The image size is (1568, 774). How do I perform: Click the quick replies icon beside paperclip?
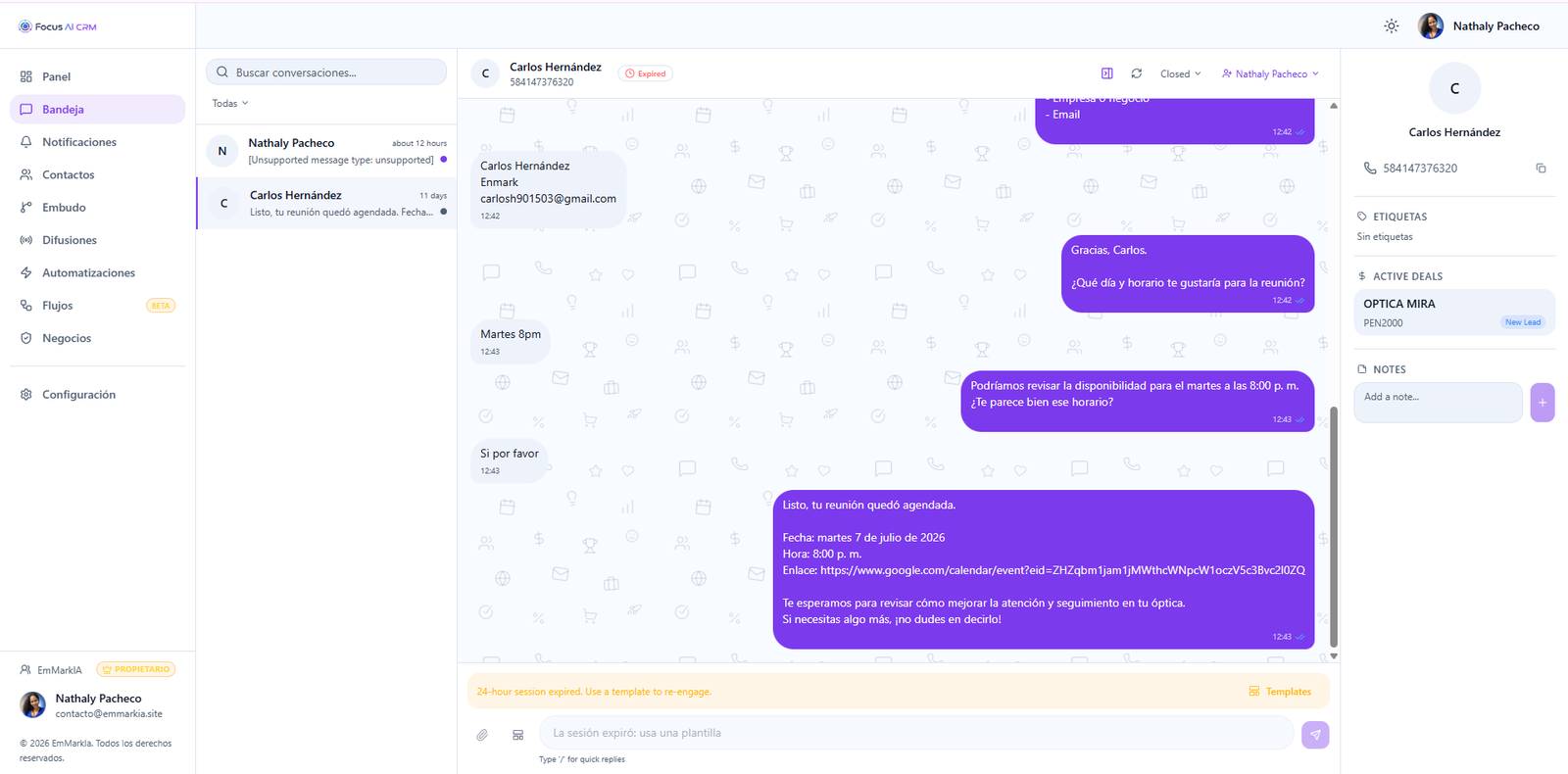(518, 735)
